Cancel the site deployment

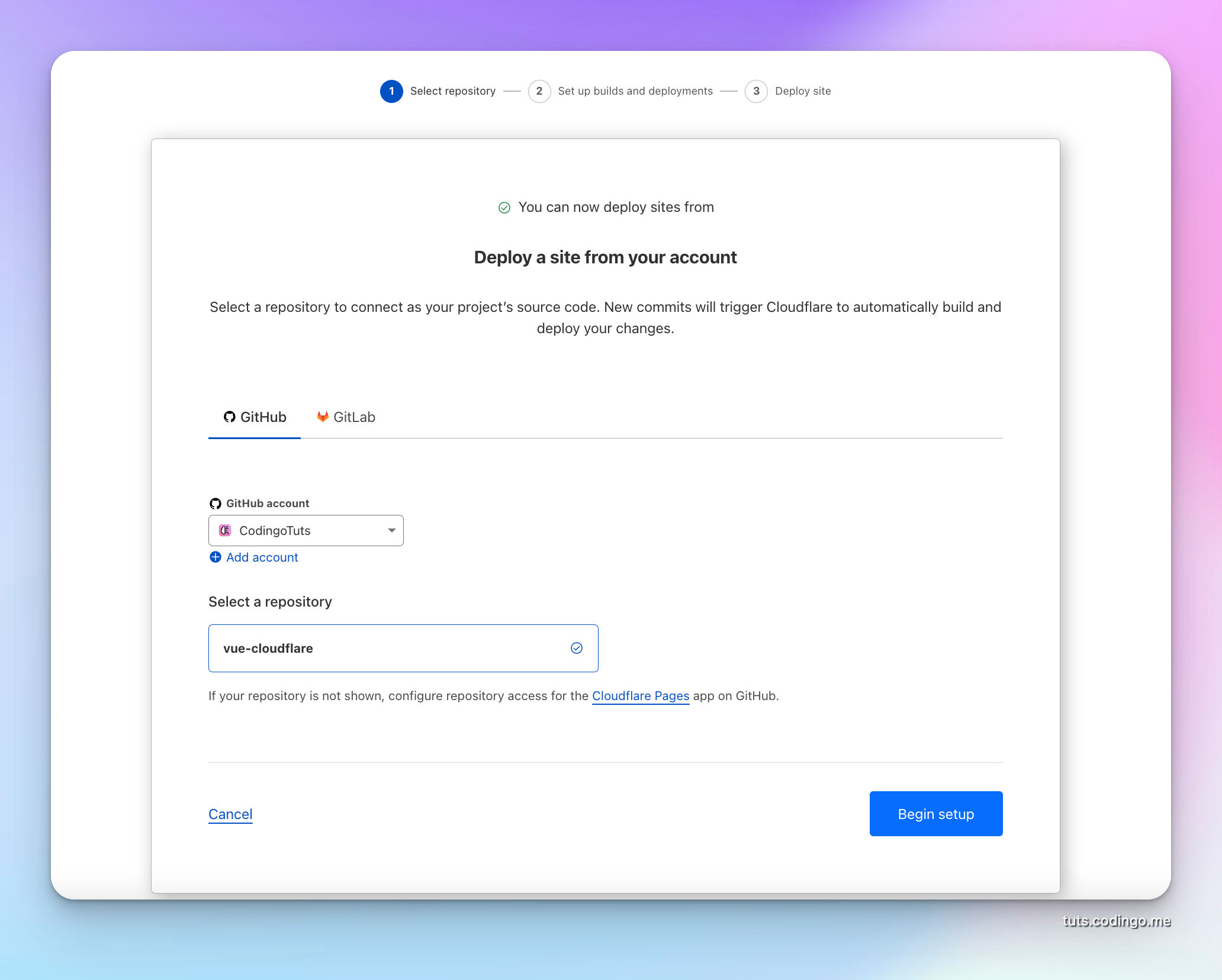tap(230, 814)
